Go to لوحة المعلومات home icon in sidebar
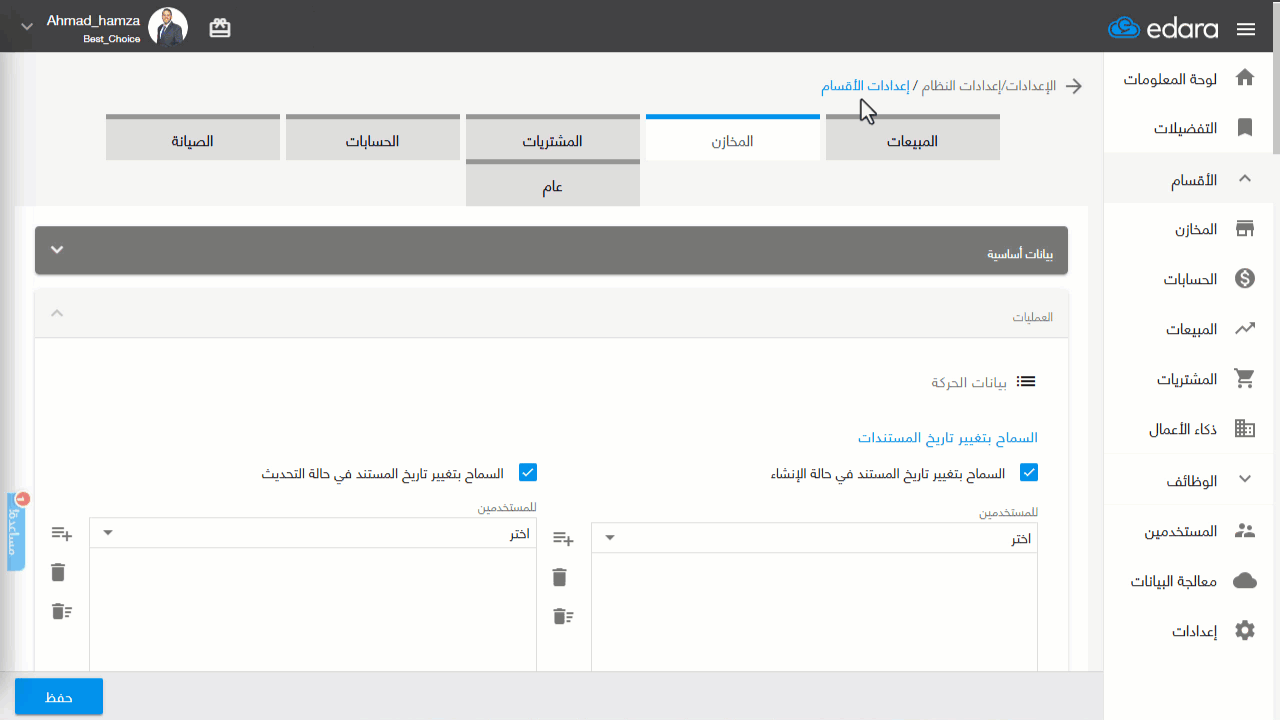 (x=1245, y=78)
